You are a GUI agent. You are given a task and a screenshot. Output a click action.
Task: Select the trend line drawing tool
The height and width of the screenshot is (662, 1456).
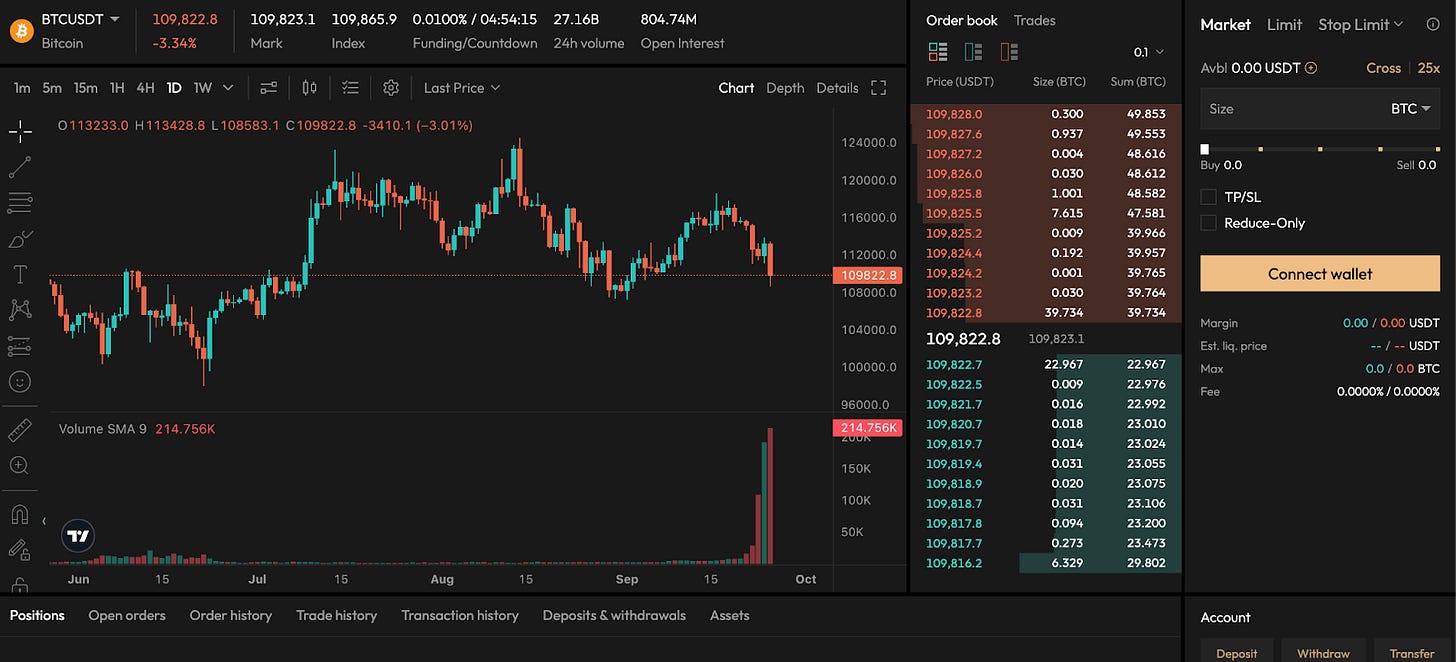point(20,167)
